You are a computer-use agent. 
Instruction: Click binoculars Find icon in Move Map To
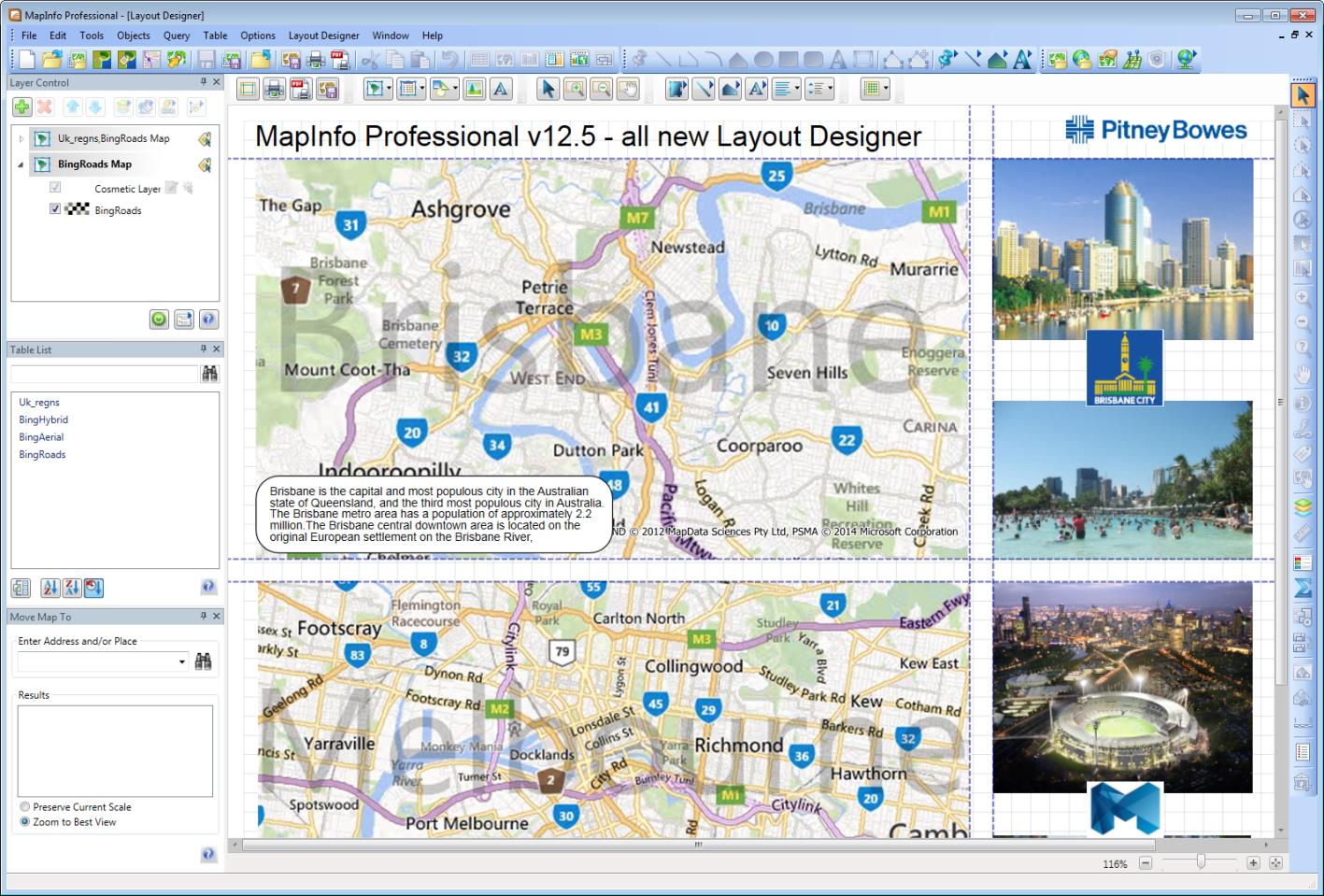204,661
